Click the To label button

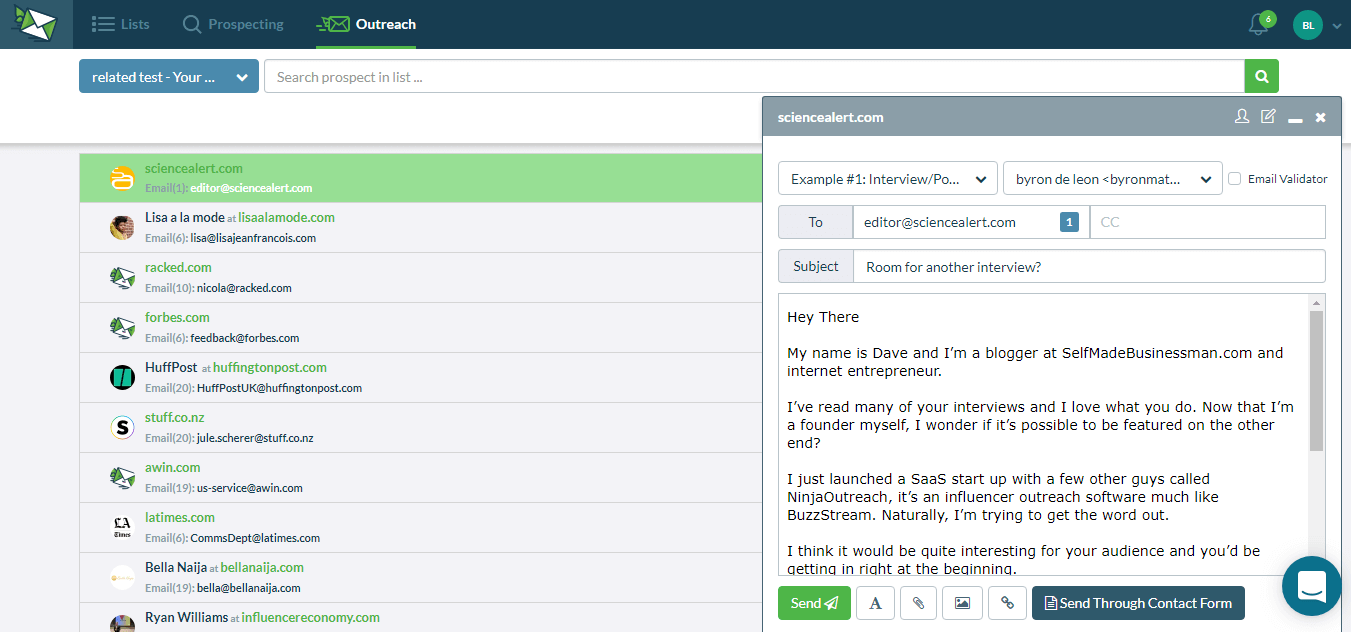pyautogui.click(x=815, y=222)
